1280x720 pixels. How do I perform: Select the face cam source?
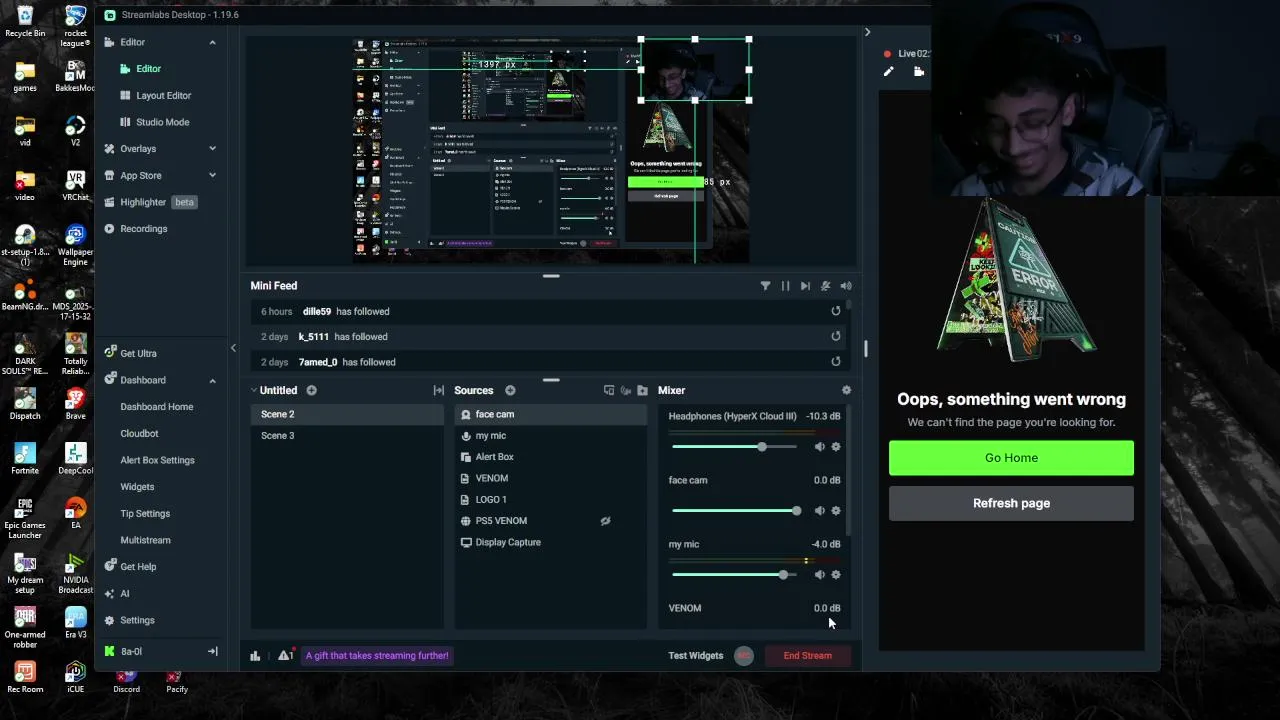(x=551, y=414)
